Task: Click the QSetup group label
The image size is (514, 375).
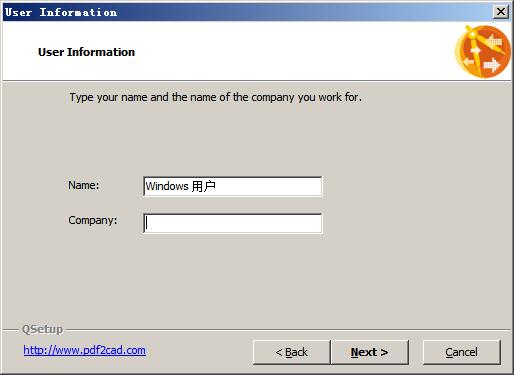Action: (x=42, y=329)
